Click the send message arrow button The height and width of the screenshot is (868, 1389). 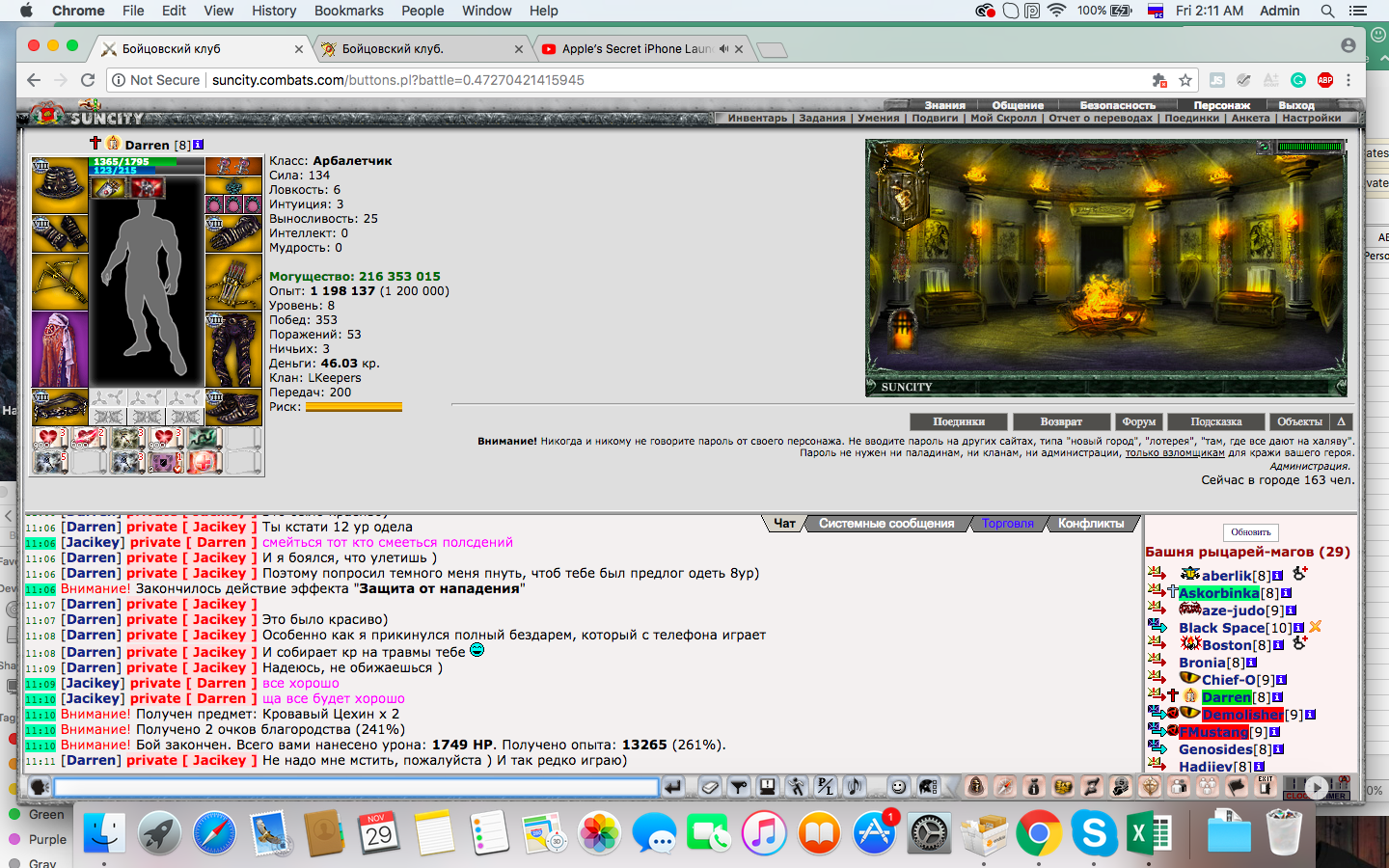click(x=673, y=787)
